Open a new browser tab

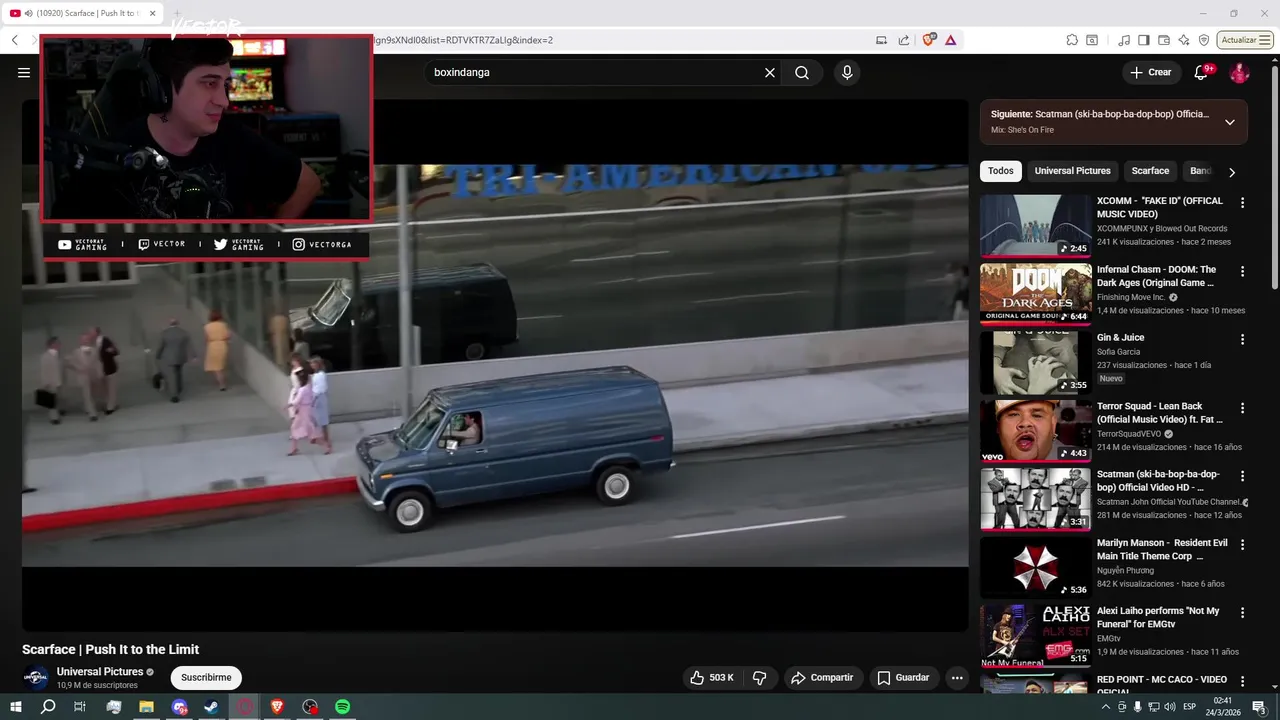pos(178,13)
